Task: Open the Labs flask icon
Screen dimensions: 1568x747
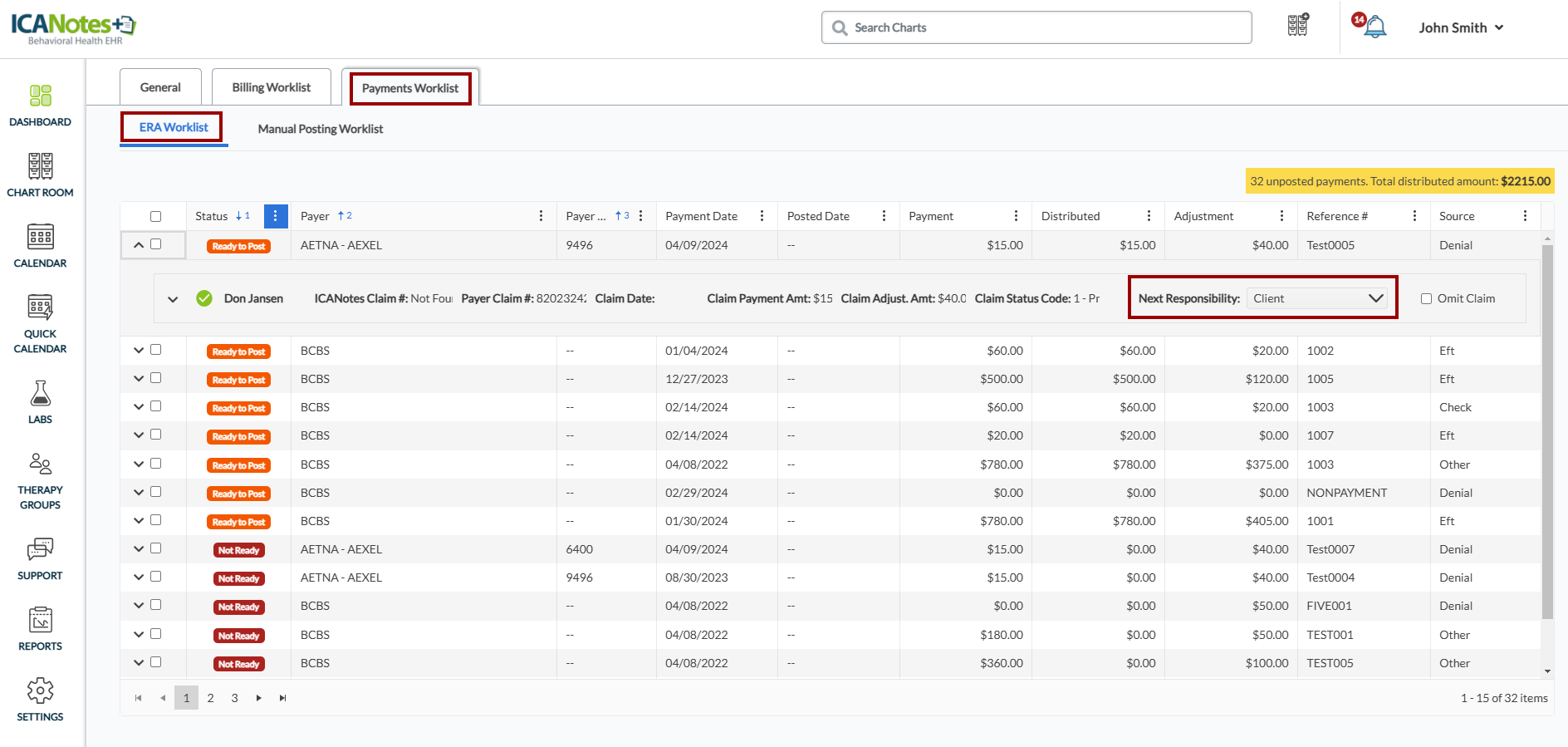Action: point(40,402)
